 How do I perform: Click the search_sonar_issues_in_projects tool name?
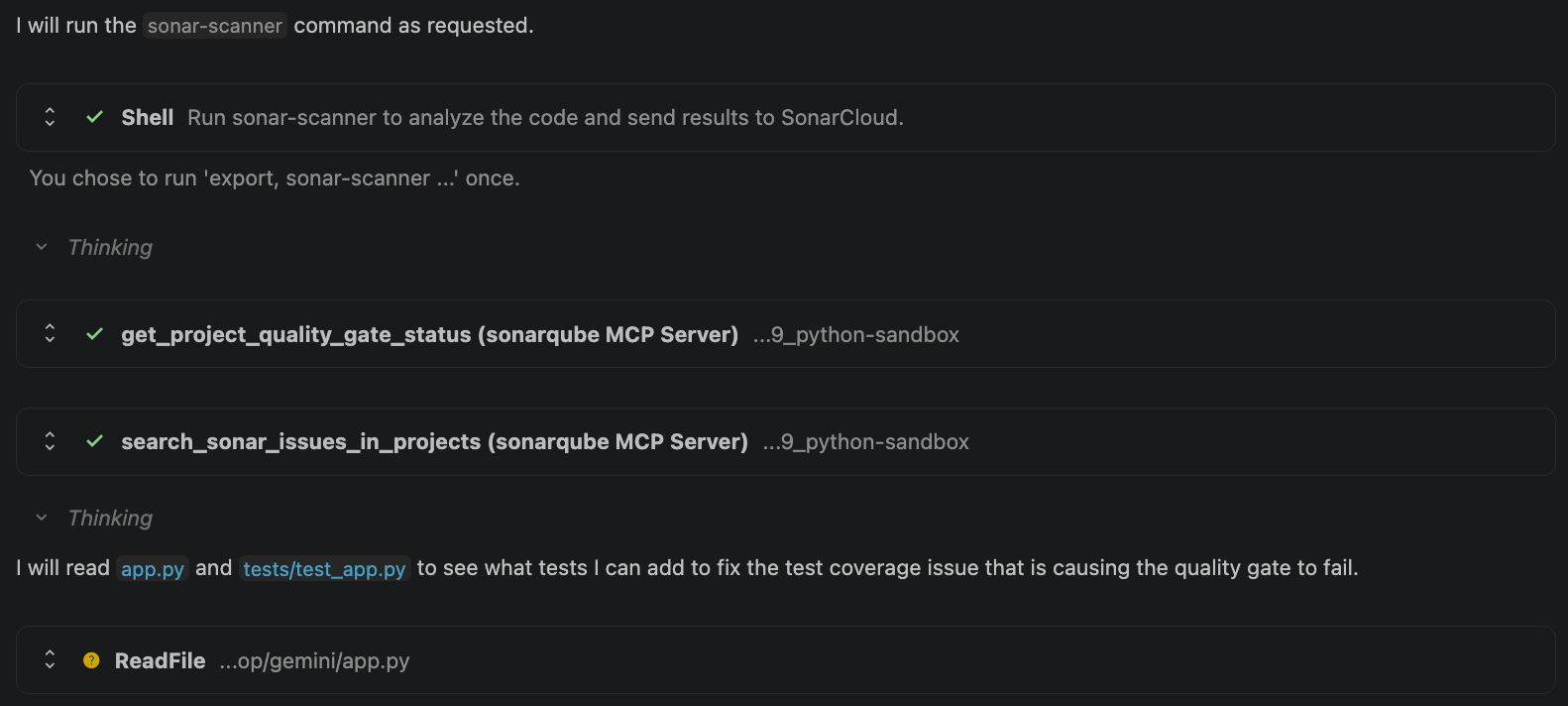click(434, 442)
